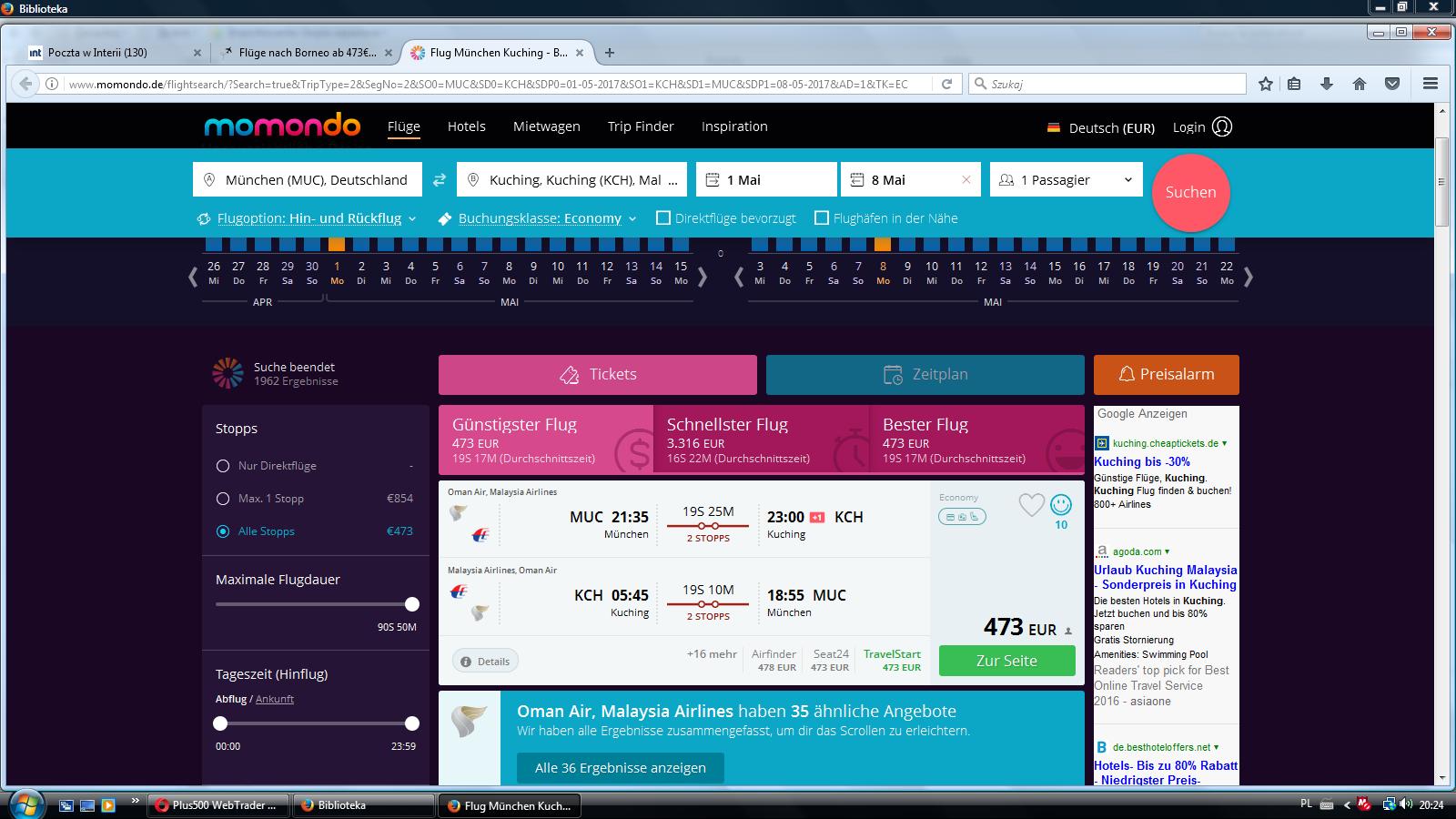The width and height of the screenshot is (1456, 819).
Task: Clear the 8 Mai return date
Action: click(x=966, y=180)
